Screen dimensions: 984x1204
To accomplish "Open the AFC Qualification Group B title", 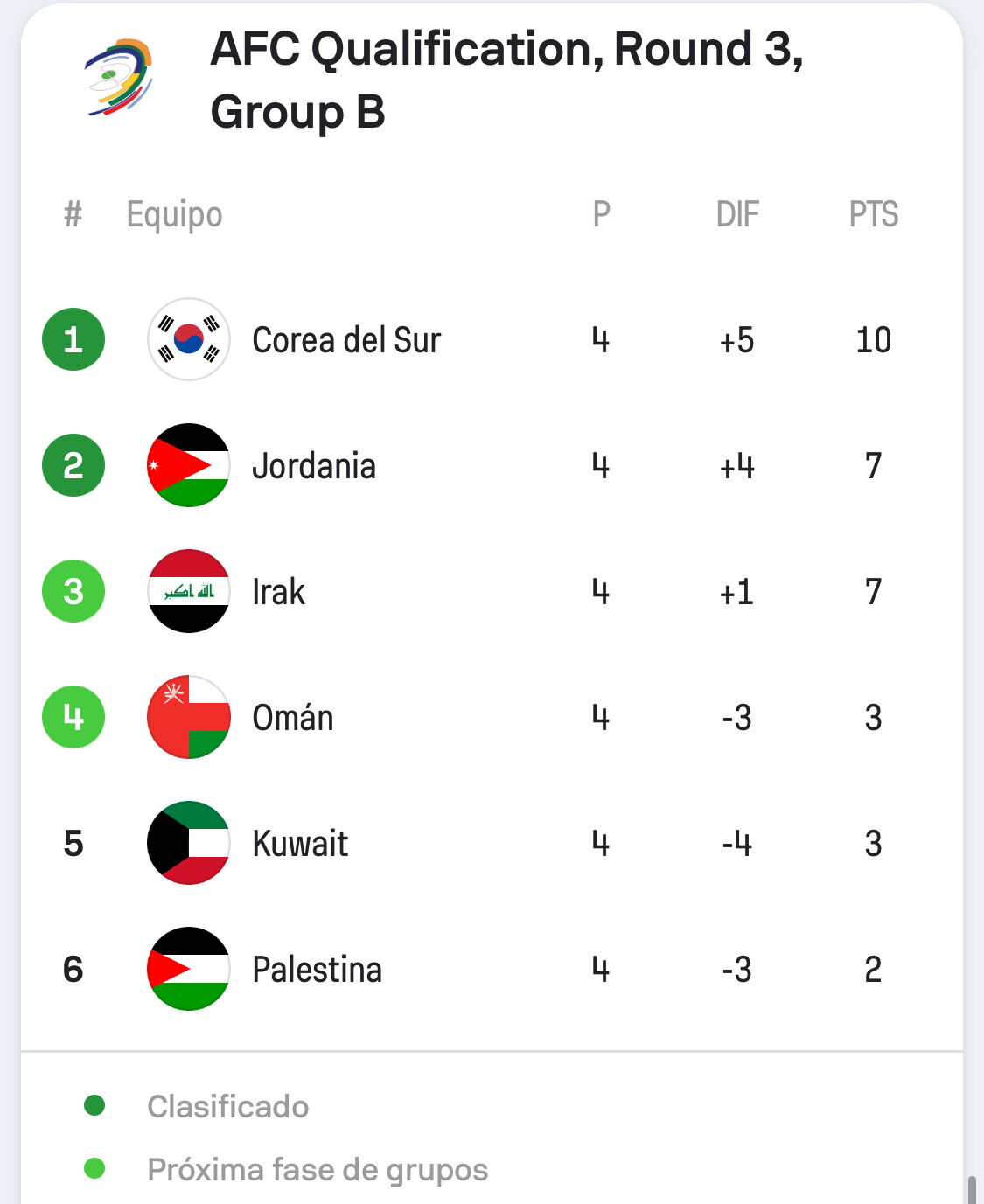I will point(507,80).
